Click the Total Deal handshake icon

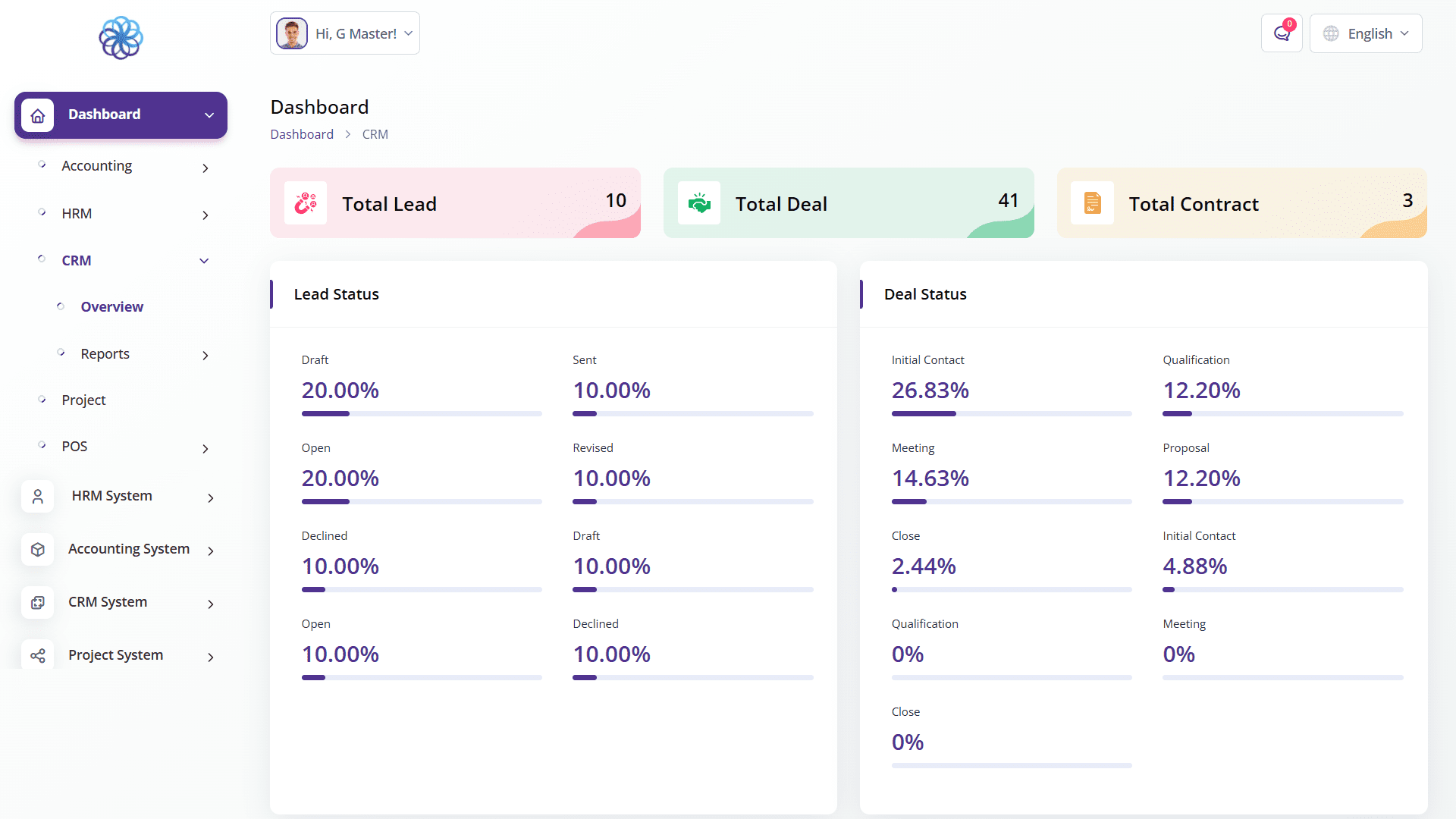[x=699, y=203]
